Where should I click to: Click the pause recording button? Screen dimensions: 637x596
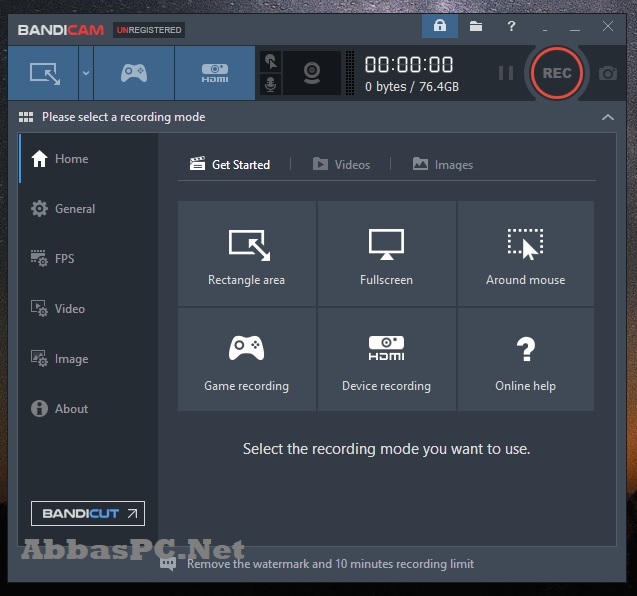506,73
